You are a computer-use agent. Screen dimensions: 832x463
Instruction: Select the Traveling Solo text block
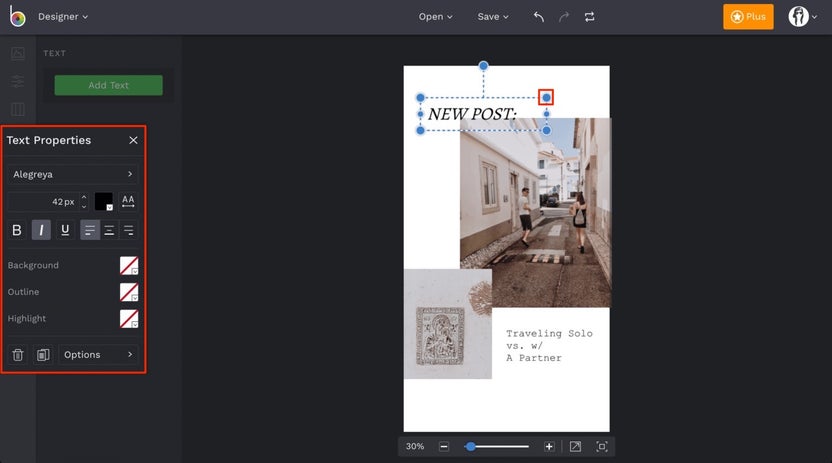click(549, 345)
